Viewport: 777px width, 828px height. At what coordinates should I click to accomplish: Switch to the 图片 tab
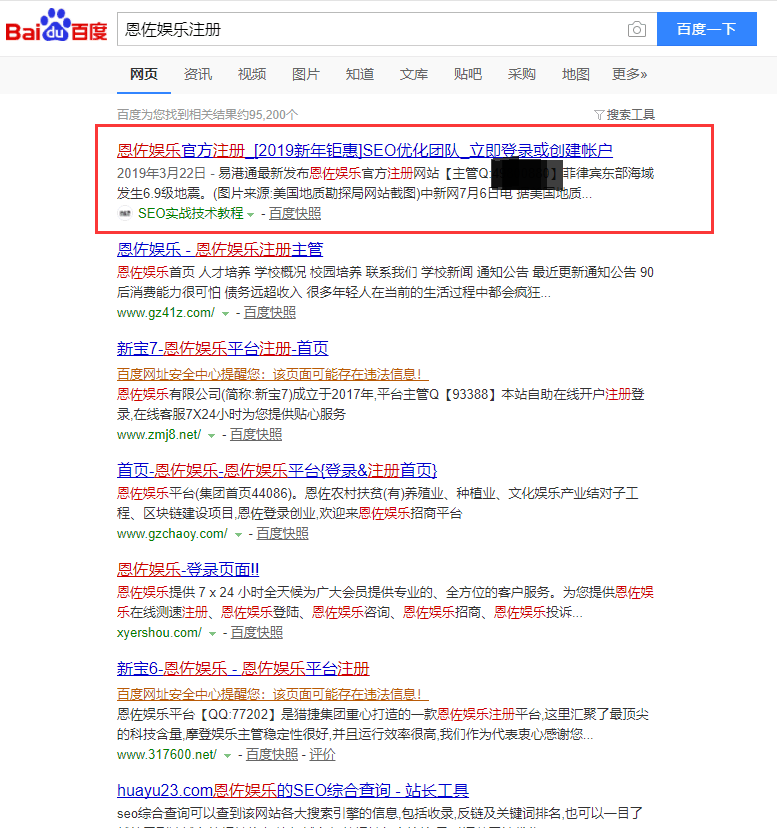click(305, 74)
